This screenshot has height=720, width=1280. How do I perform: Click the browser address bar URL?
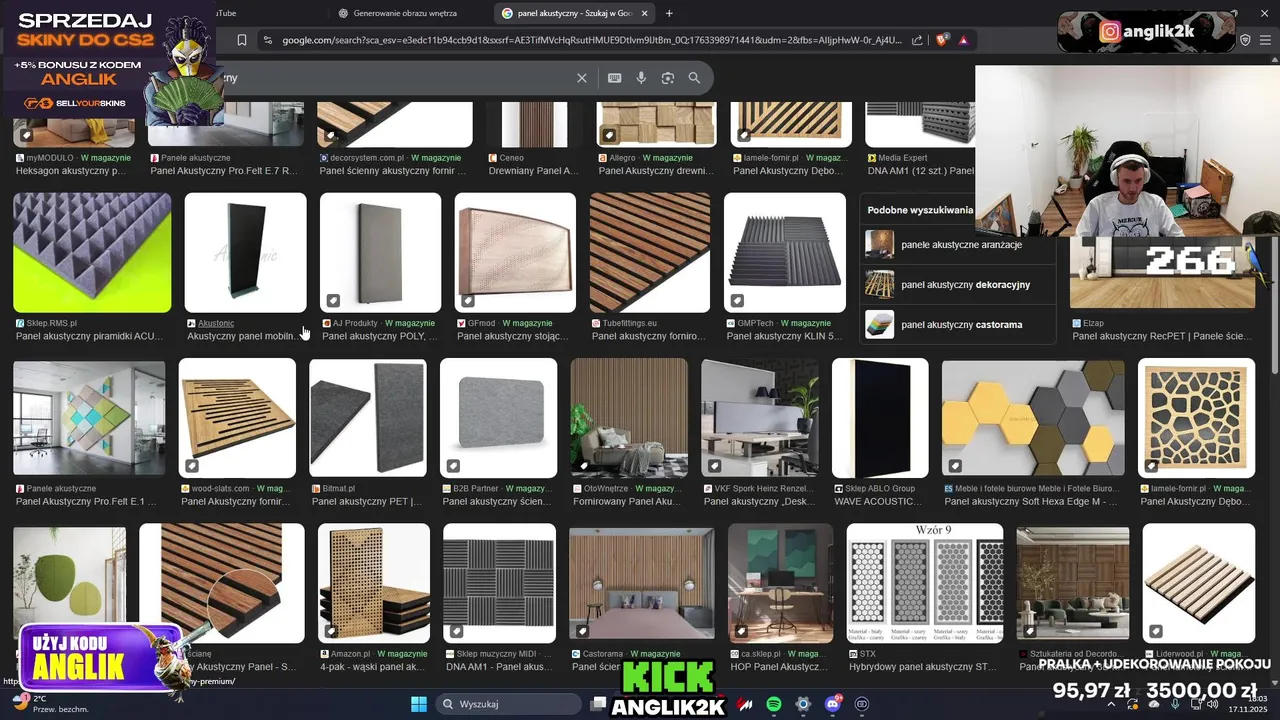591,40
